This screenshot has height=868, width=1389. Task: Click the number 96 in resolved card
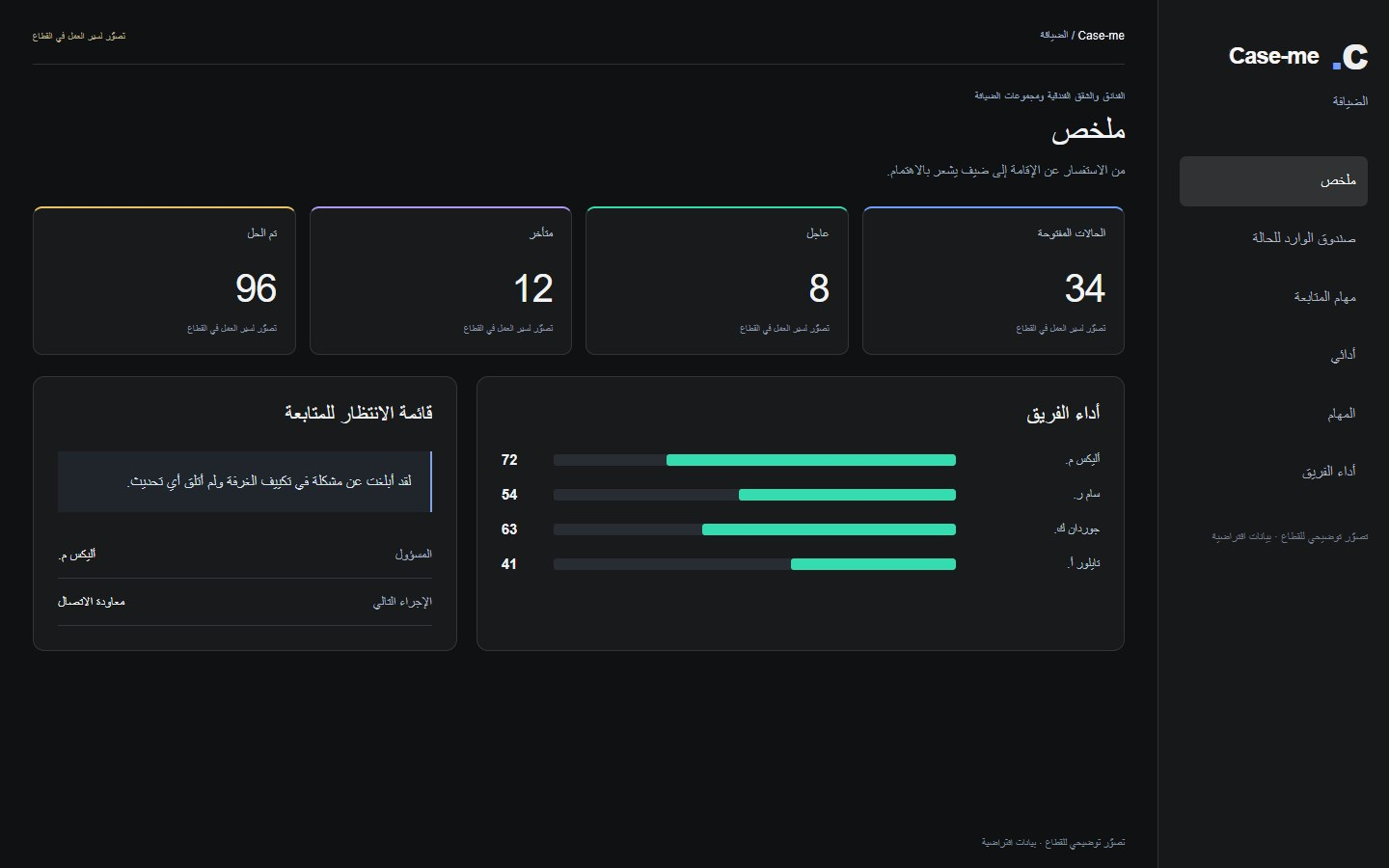click(256, 288)
